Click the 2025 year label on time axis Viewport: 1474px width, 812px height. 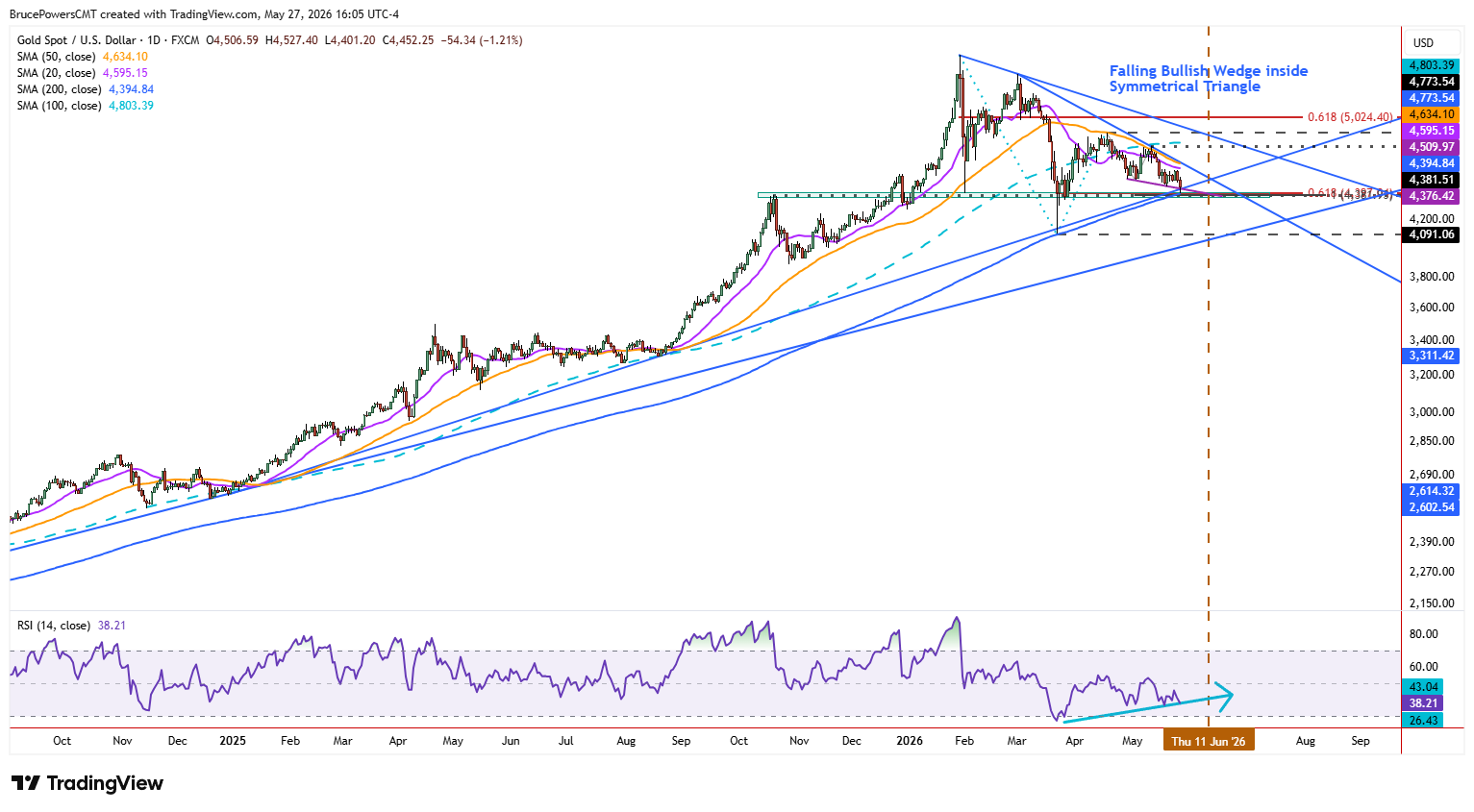233,741
